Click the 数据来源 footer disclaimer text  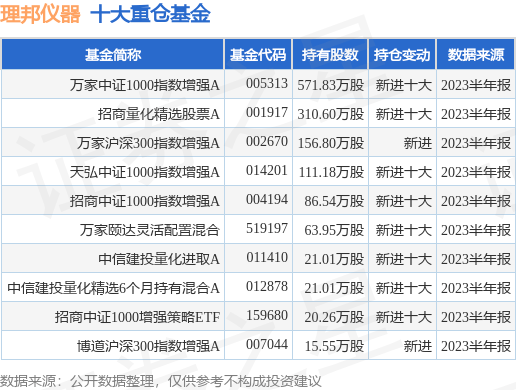point(161,381)
